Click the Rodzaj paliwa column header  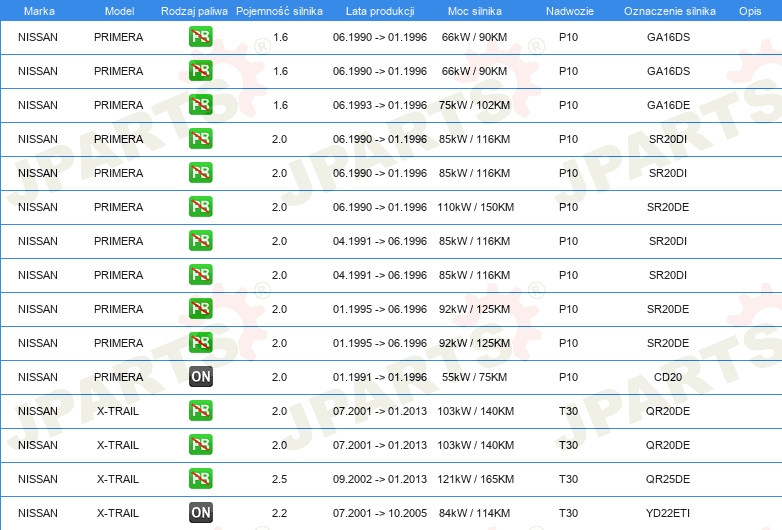pyautogui.click(x=194, y=11)
